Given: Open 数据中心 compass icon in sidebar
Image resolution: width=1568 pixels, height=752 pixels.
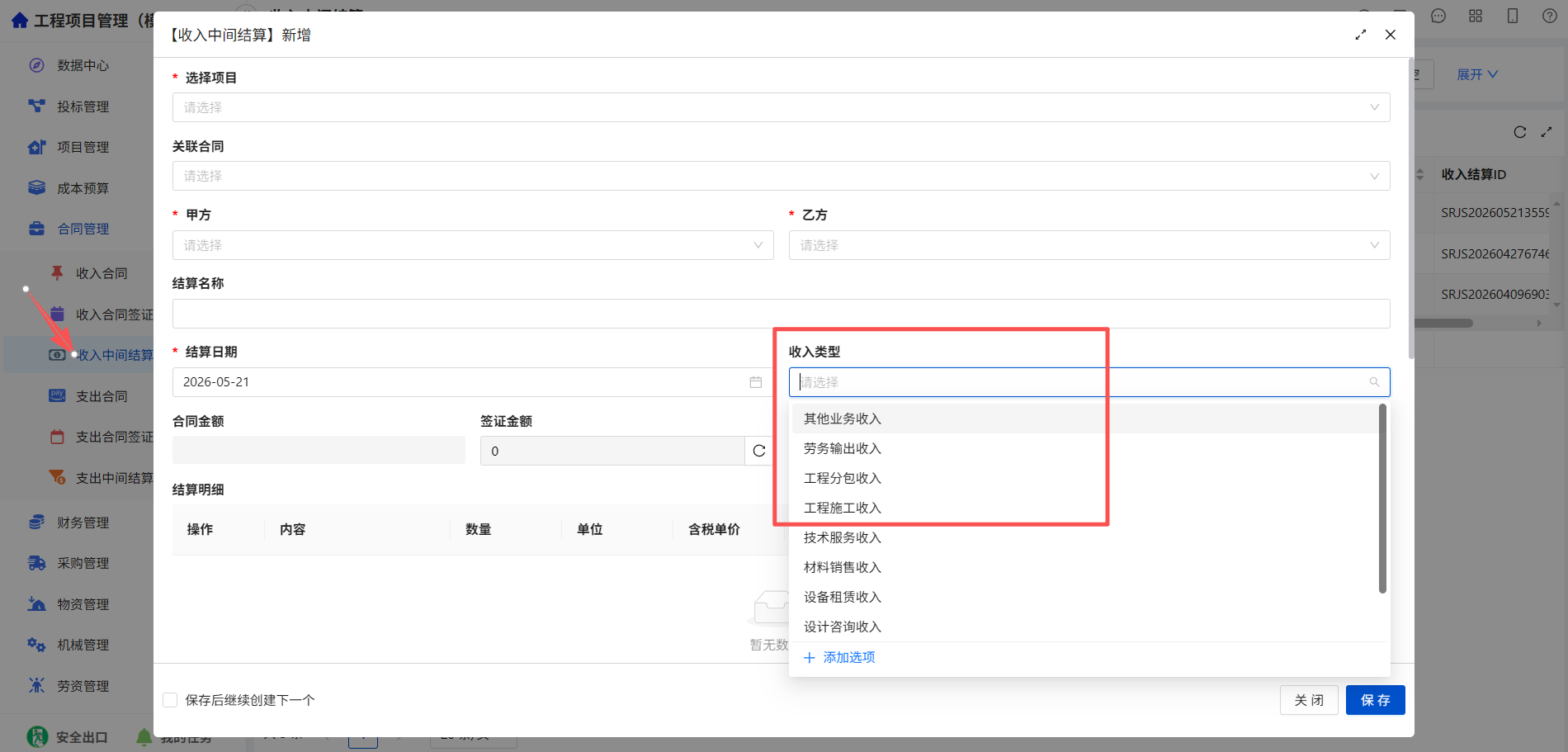Looking at the screenshot, I should pos(36,65).
